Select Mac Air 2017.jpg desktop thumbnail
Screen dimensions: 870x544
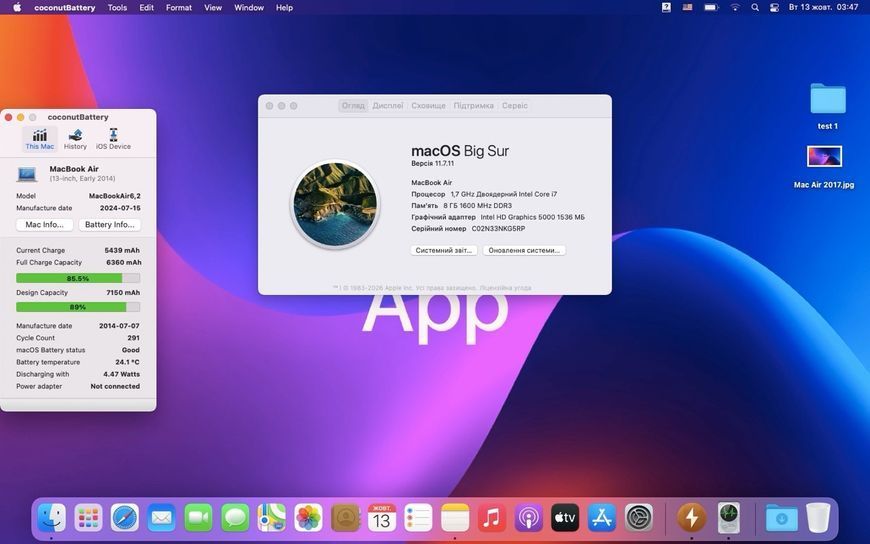tap(824, 157)
